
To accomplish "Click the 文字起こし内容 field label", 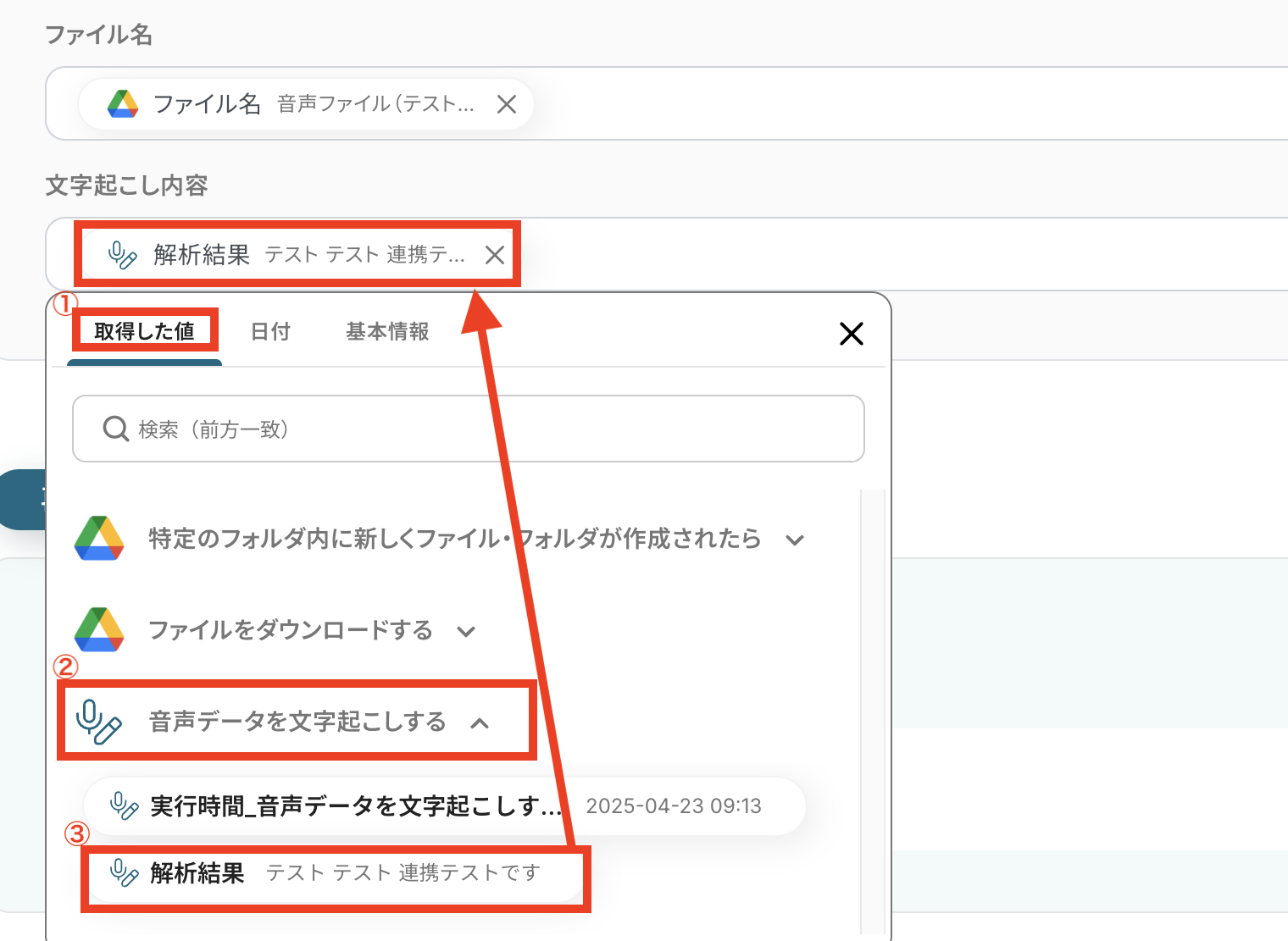I will [x=126, y=185].
